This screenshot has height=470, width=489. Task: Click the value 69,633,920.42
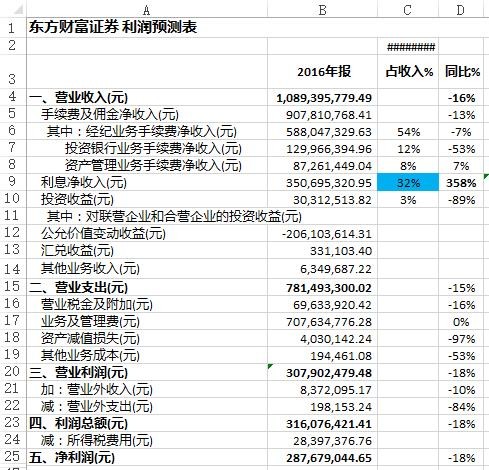click(322, 304)
